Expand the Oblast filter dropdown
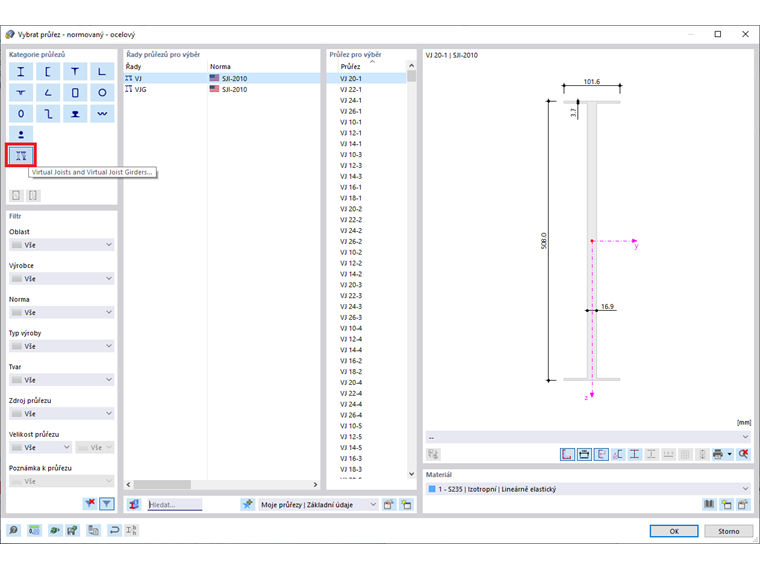The width and height of the screenshot is (760, 570). pyautogui.click(x=62, y=245)
